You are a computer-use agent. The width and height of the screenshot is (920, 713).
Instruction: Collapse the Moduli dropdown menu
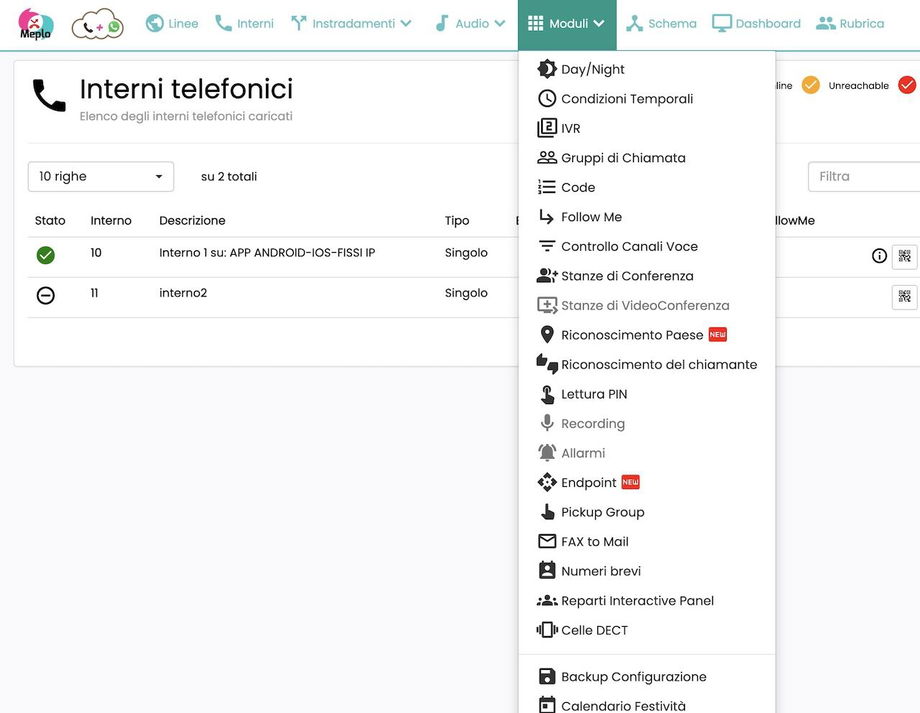567,24
